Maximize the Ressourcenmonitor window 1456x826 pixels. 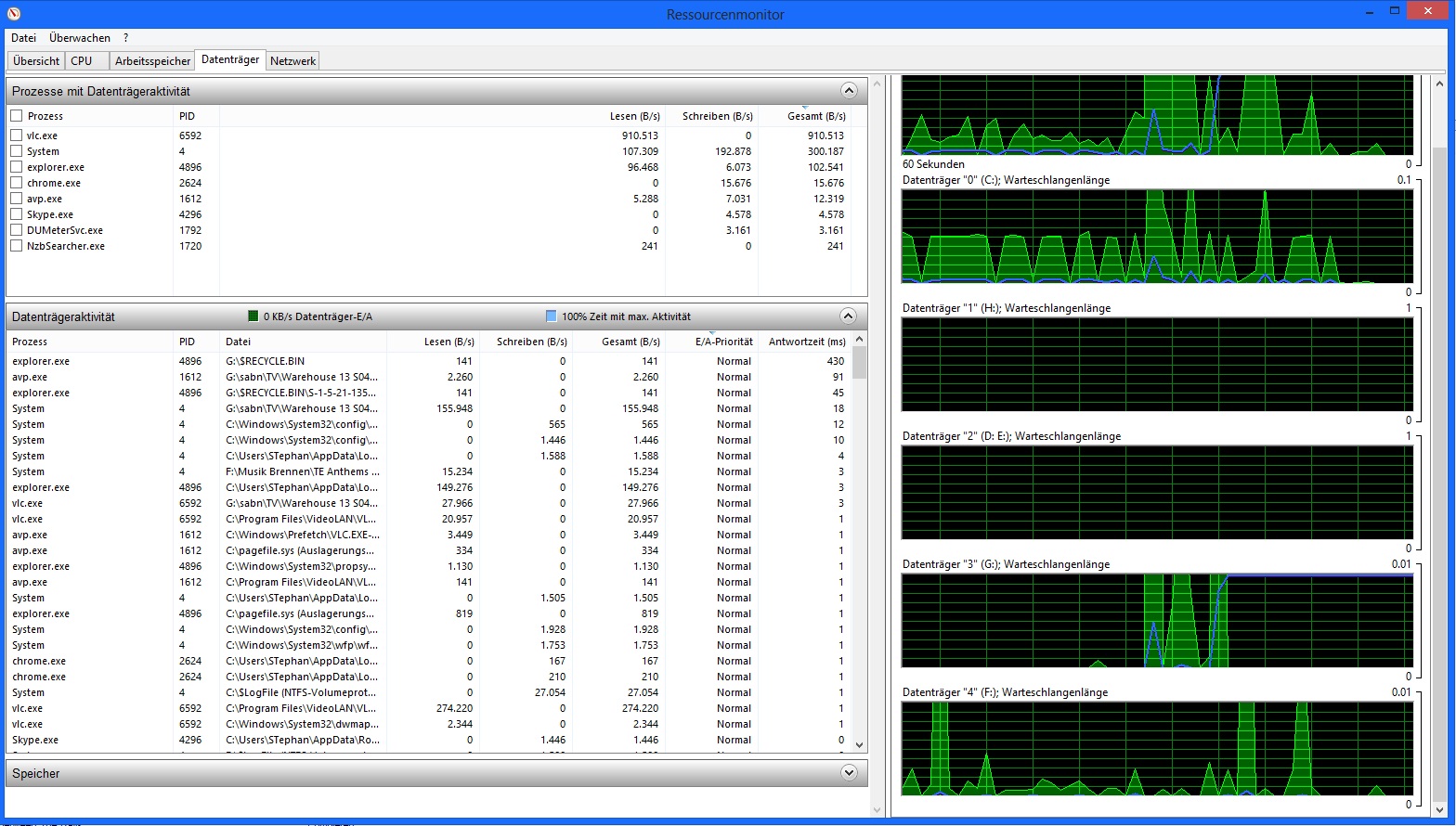1395,11
